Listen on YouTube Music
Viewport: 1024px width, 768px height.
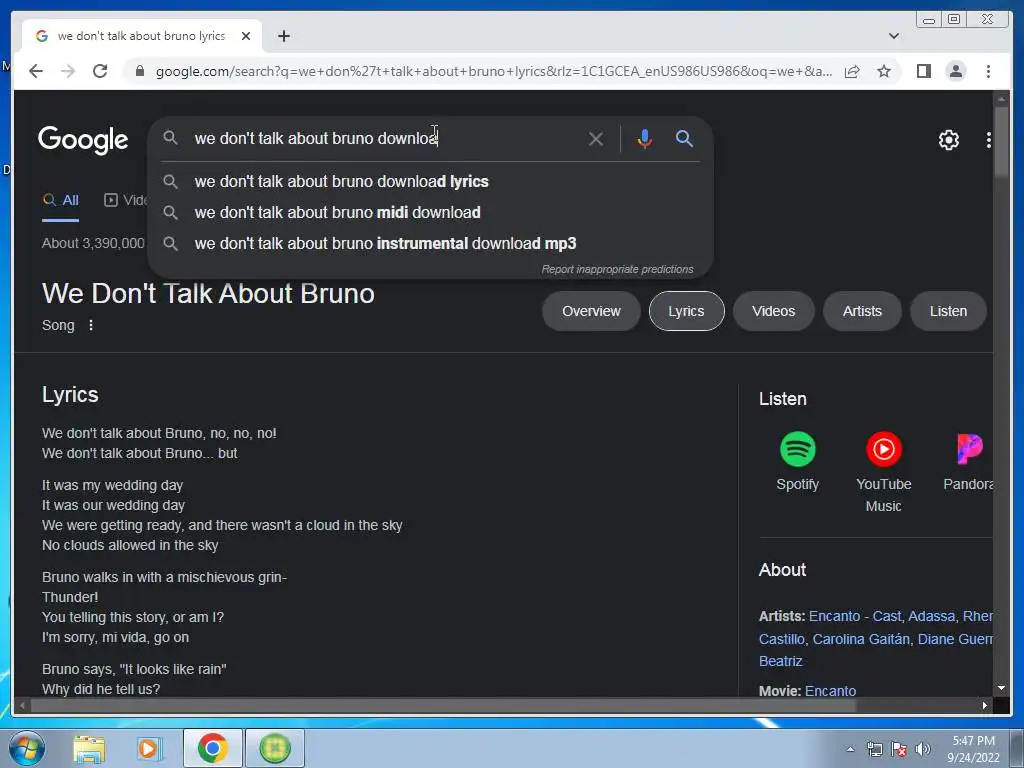pyautogui.click(x=884, y=472)
